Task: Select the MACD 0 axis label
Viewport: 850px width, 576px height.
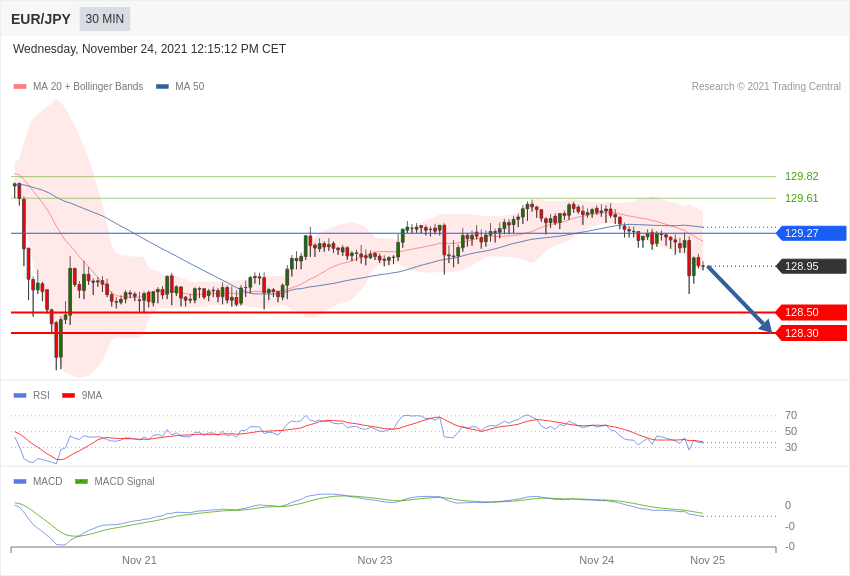Action: coord(788,505)
